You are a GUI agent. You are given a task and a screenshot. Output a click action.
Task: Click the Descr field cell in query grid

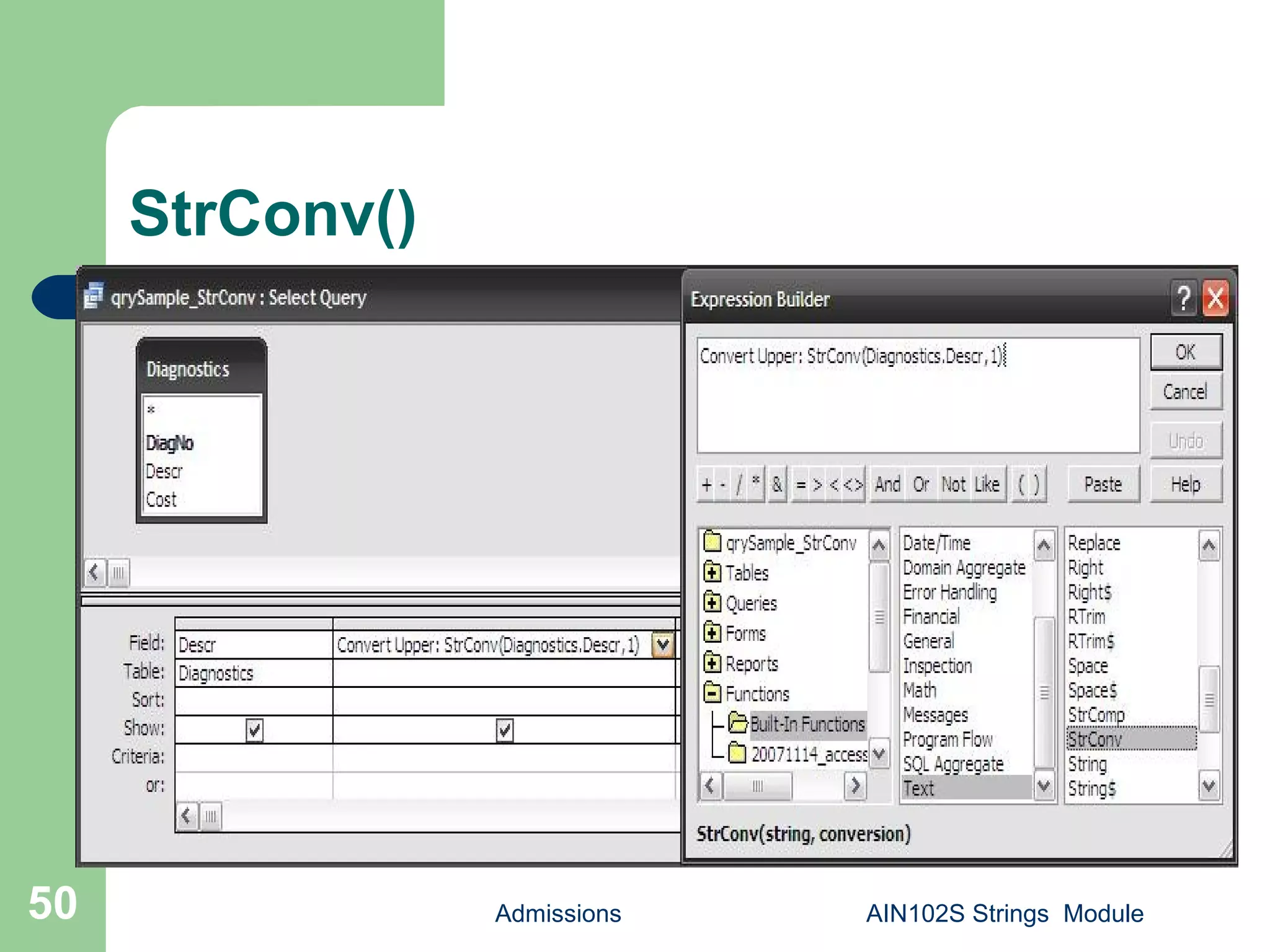coord(254,645)
